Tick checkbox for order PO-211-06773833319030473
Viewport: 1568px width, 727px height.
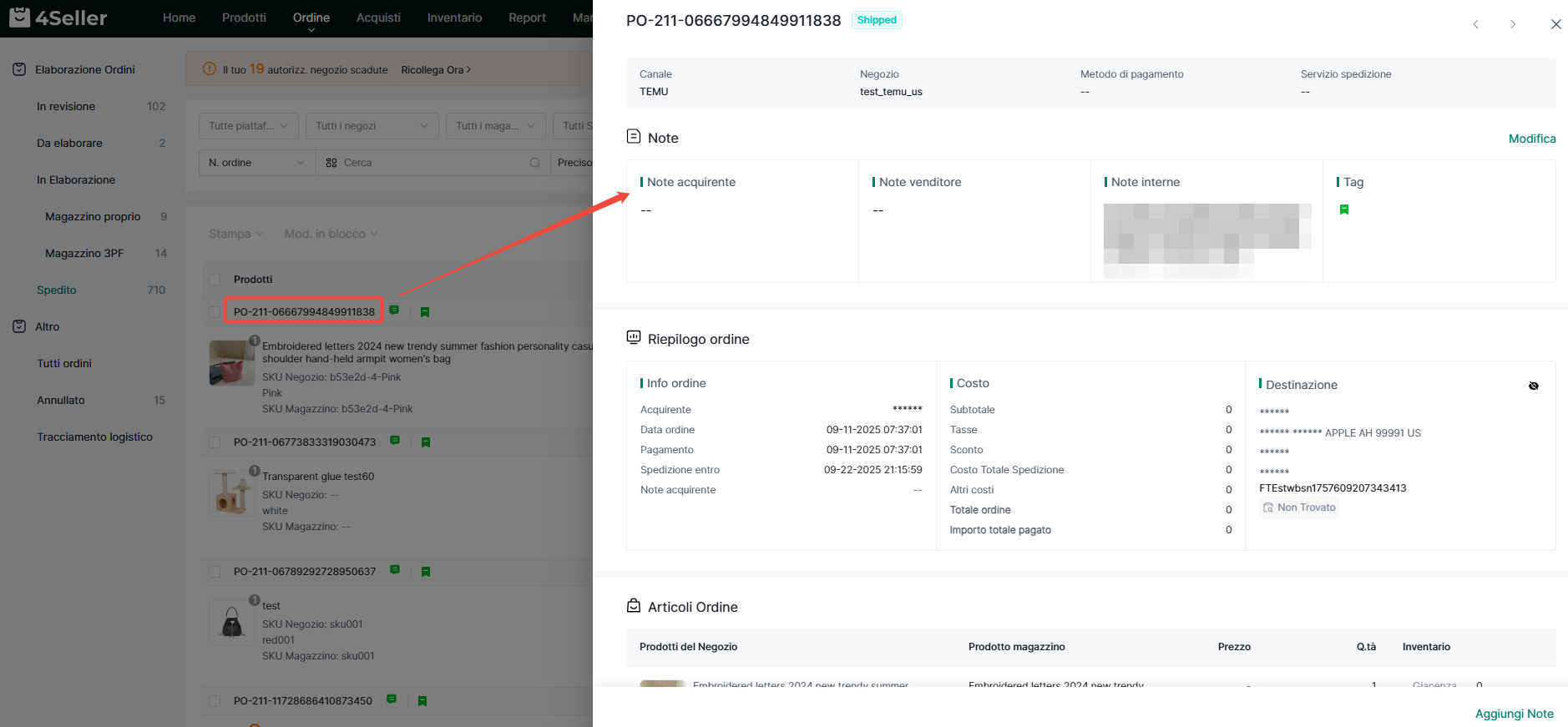(215, 442)
